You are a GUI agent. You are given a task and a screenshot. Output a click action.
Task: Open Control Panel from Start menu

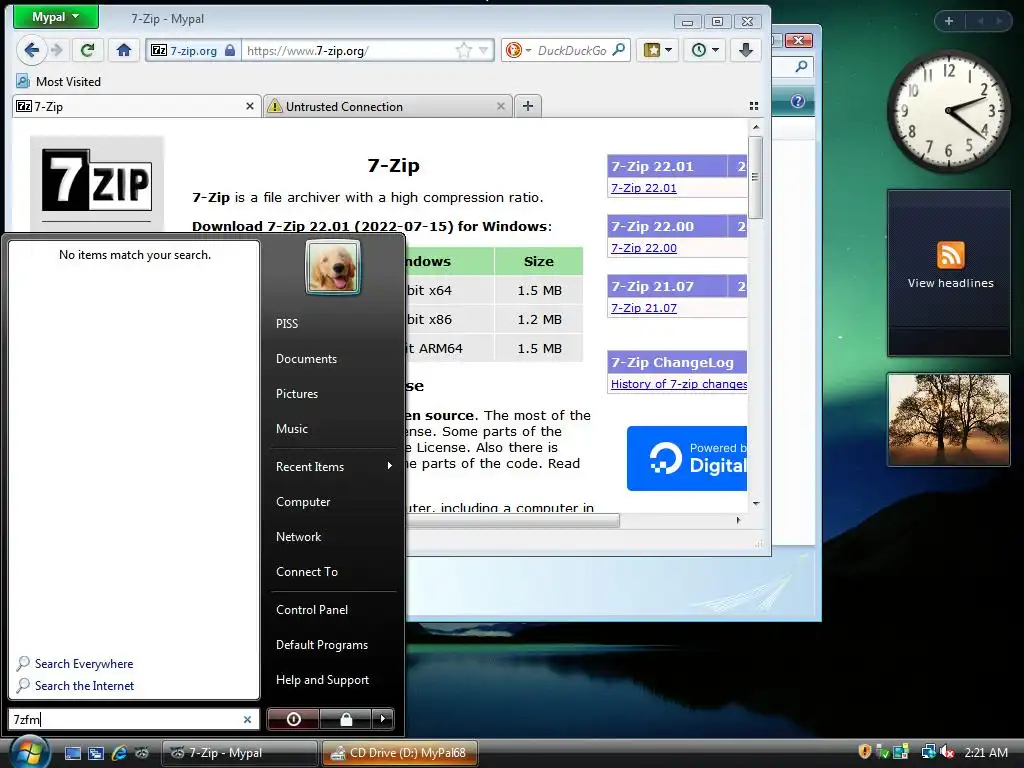click(312, 610)
